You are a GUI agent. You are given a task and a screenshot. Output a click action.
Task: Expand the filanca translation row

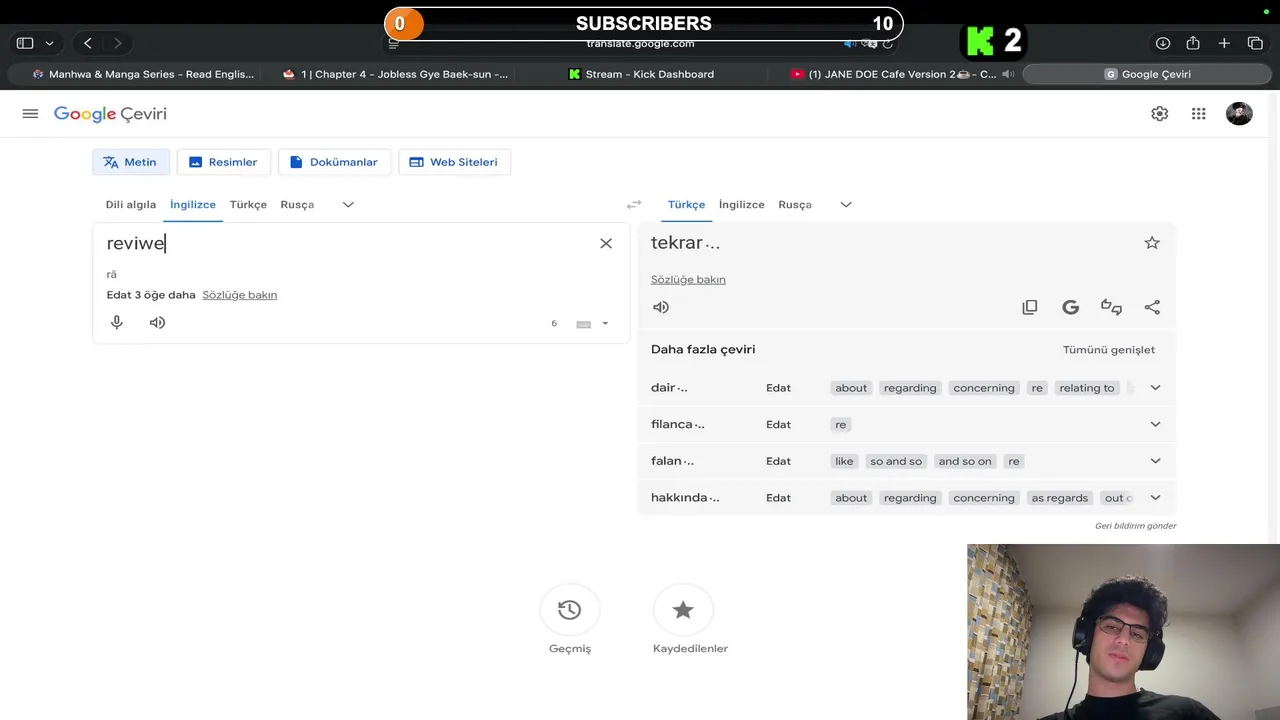(1155, 424)
